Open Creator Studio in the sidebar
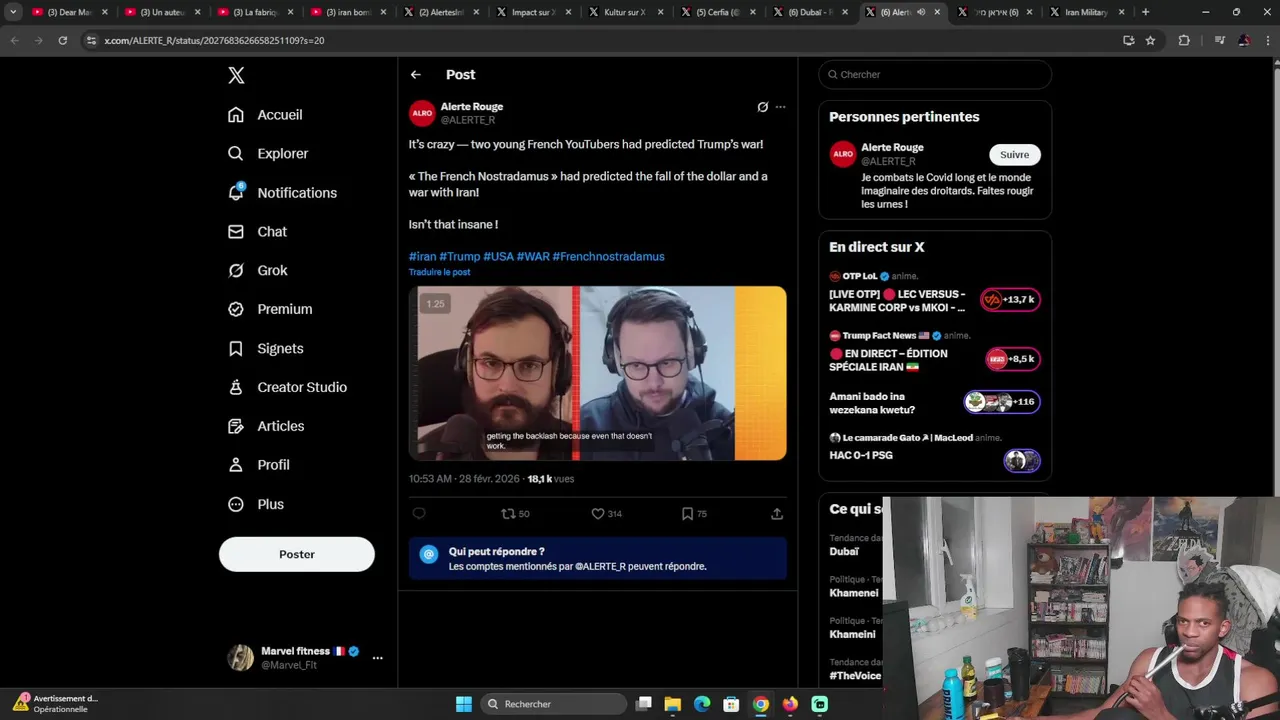 coord(287,388)
